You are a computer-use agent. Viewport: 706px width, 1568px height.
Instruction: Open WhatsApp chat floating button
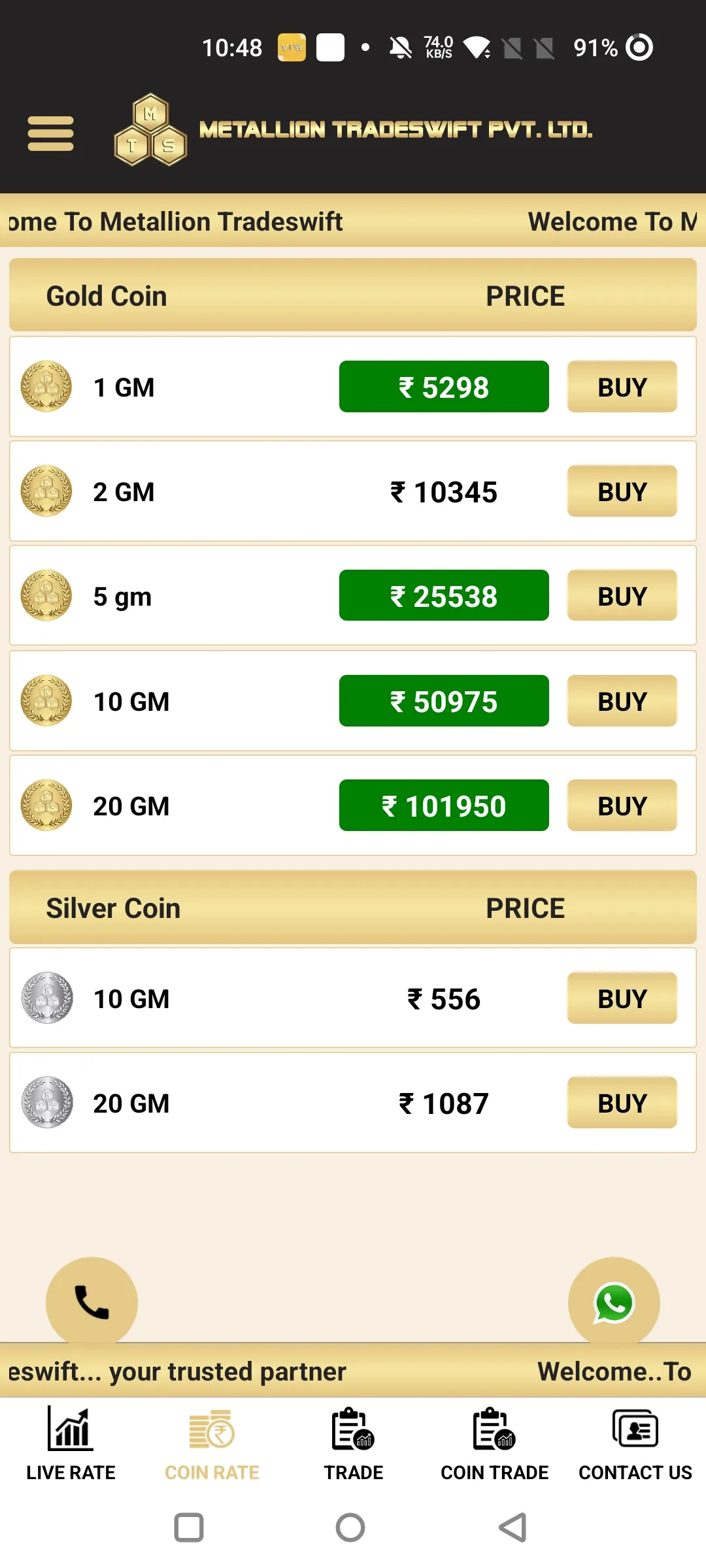click(614, 1303)
